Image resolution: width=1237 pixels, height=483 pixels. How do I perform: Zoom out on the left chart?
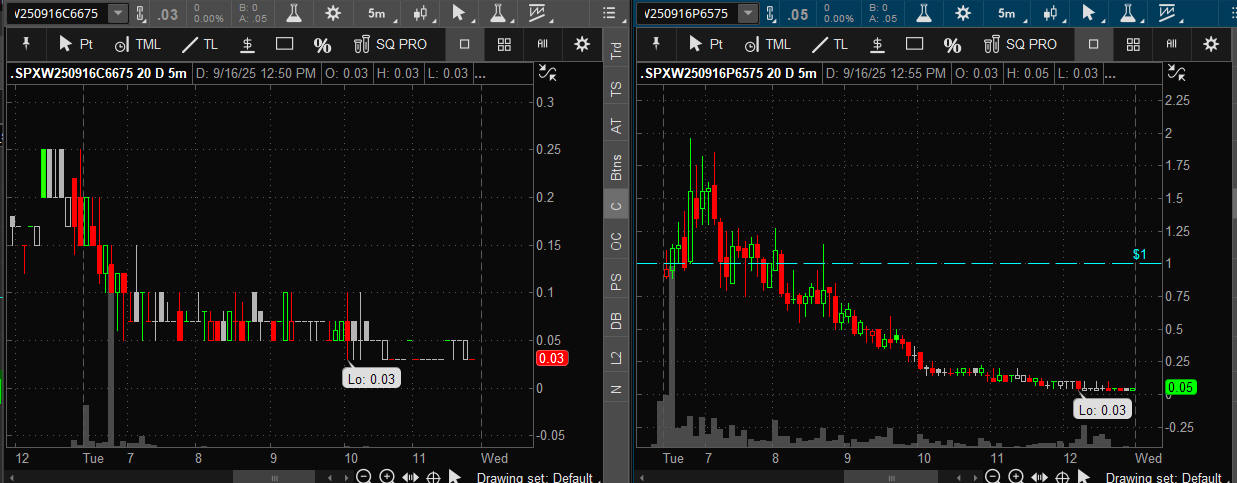tap(363, 476)
